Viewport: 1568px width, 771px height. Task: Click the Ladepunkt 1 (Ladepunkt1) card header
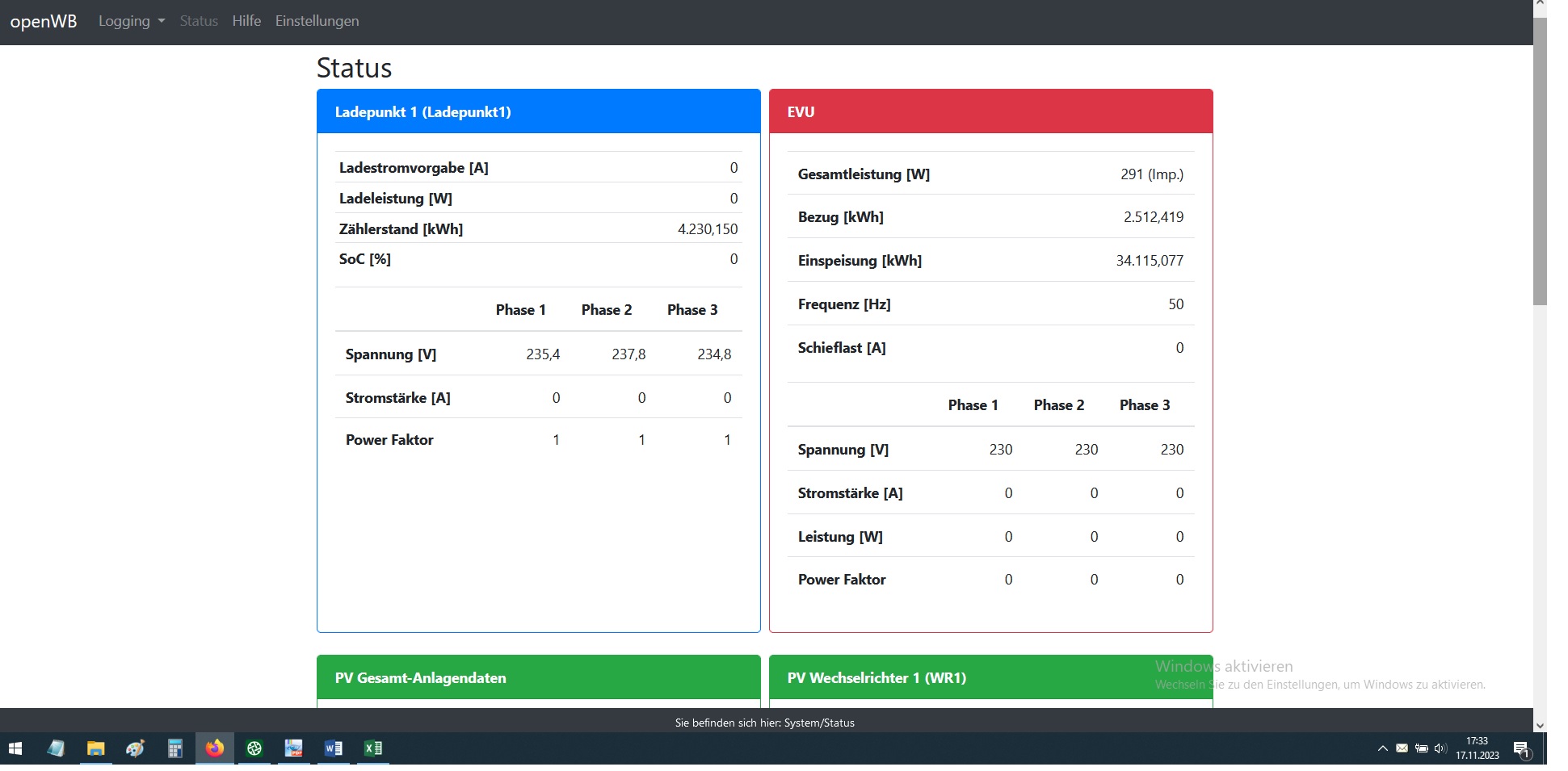[539, 111]
